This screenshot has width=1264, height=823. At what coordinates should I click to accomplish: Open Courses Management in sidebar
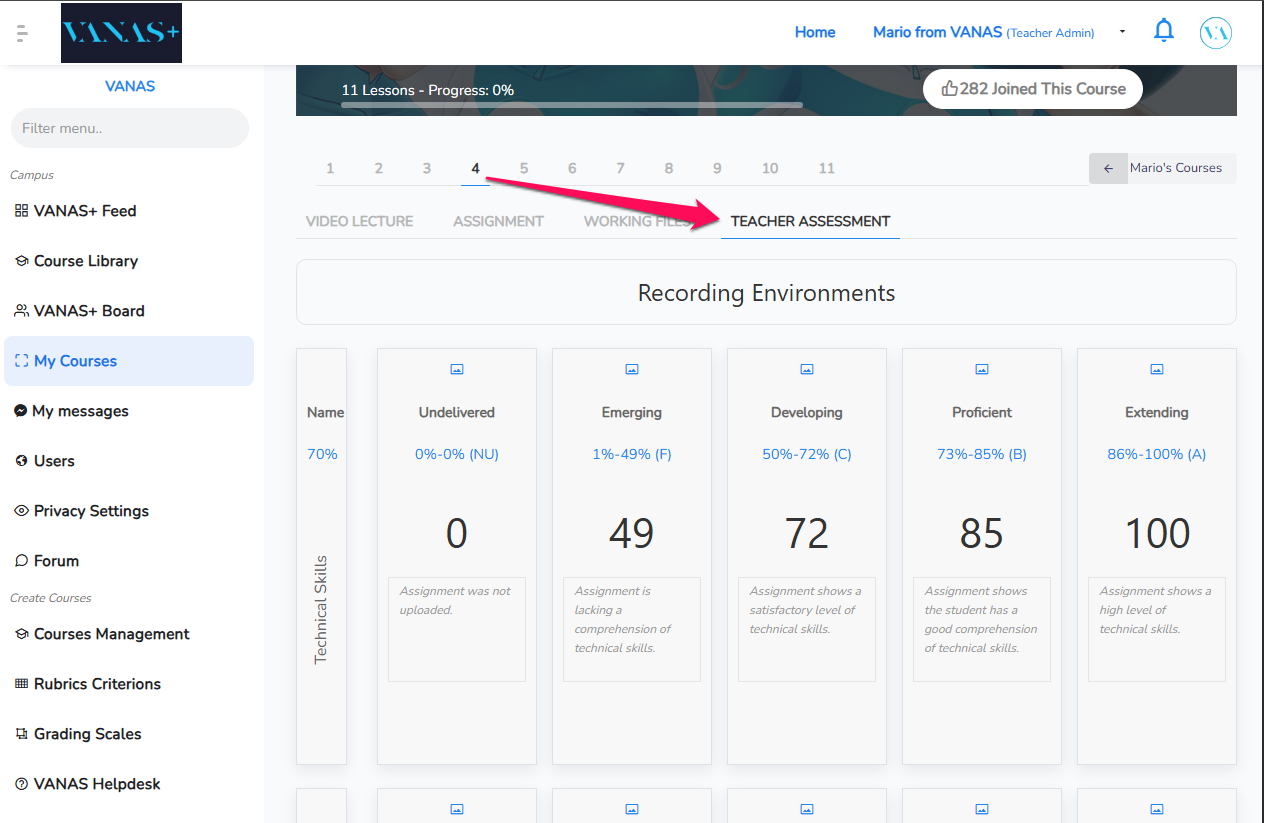click(x=129, y=634)
